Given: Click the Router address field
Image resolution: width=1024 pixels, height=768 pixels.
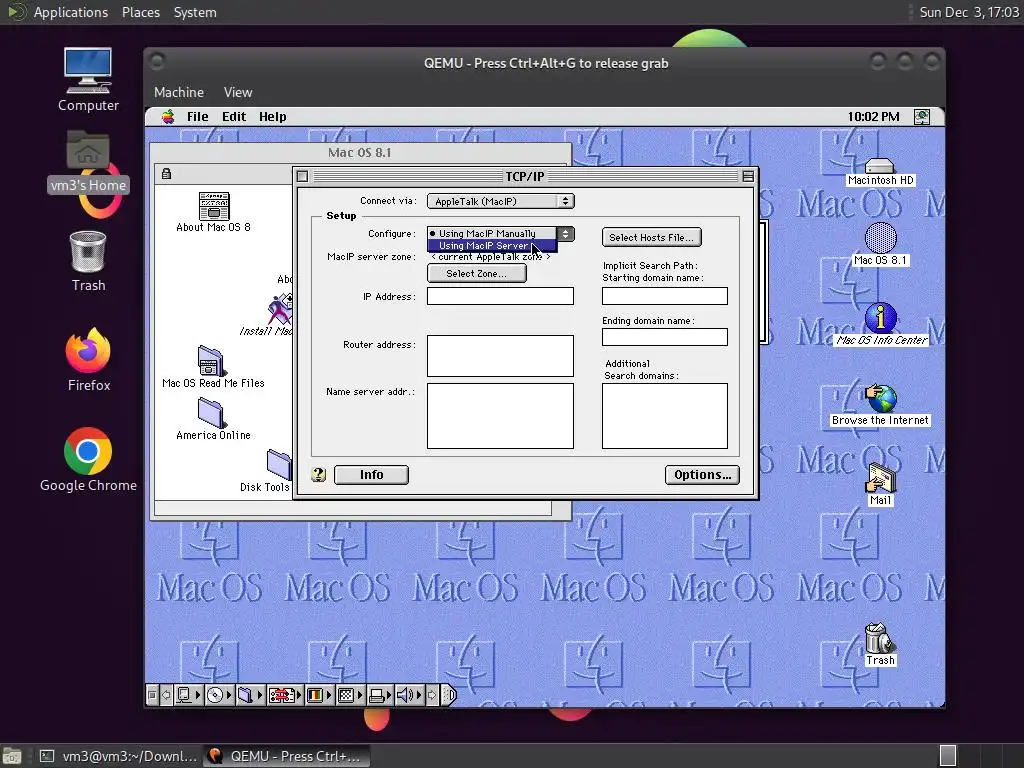Looking at the screenshot, I should (x=500, y=356).
